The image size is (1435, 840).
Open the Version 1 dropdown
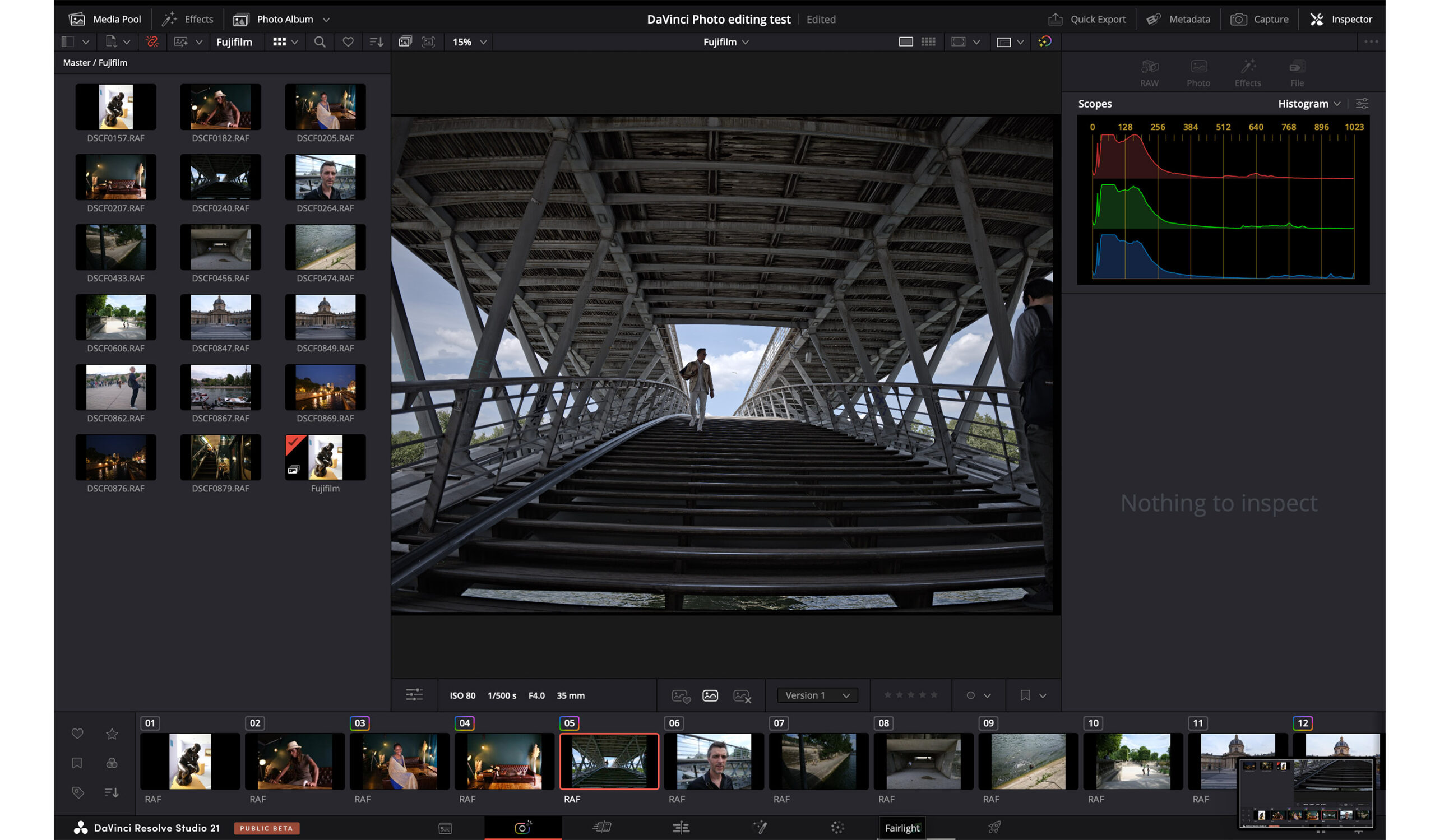(817, 695)
